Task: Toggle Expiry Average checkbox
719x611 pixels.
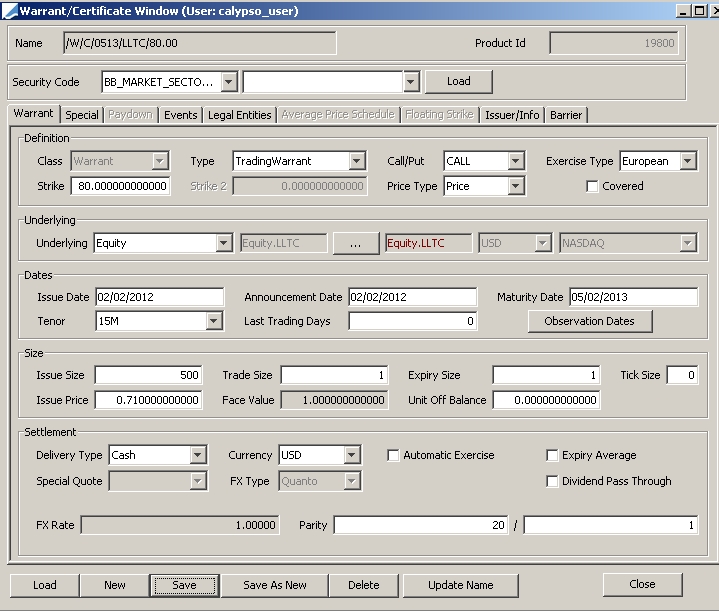Action: click(552, 455)
